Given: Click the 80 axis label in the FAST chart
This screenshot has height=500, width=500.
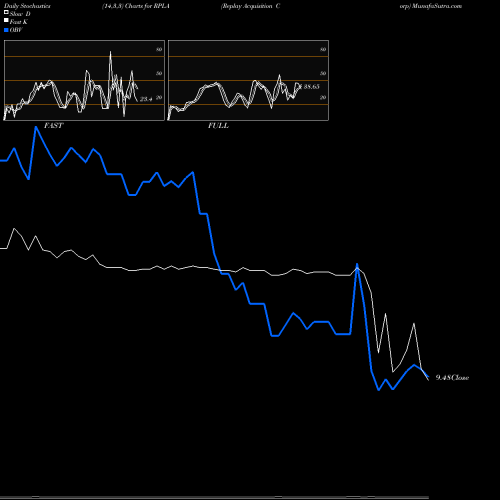Looking at the screenshot, I should tap(159, 49).
